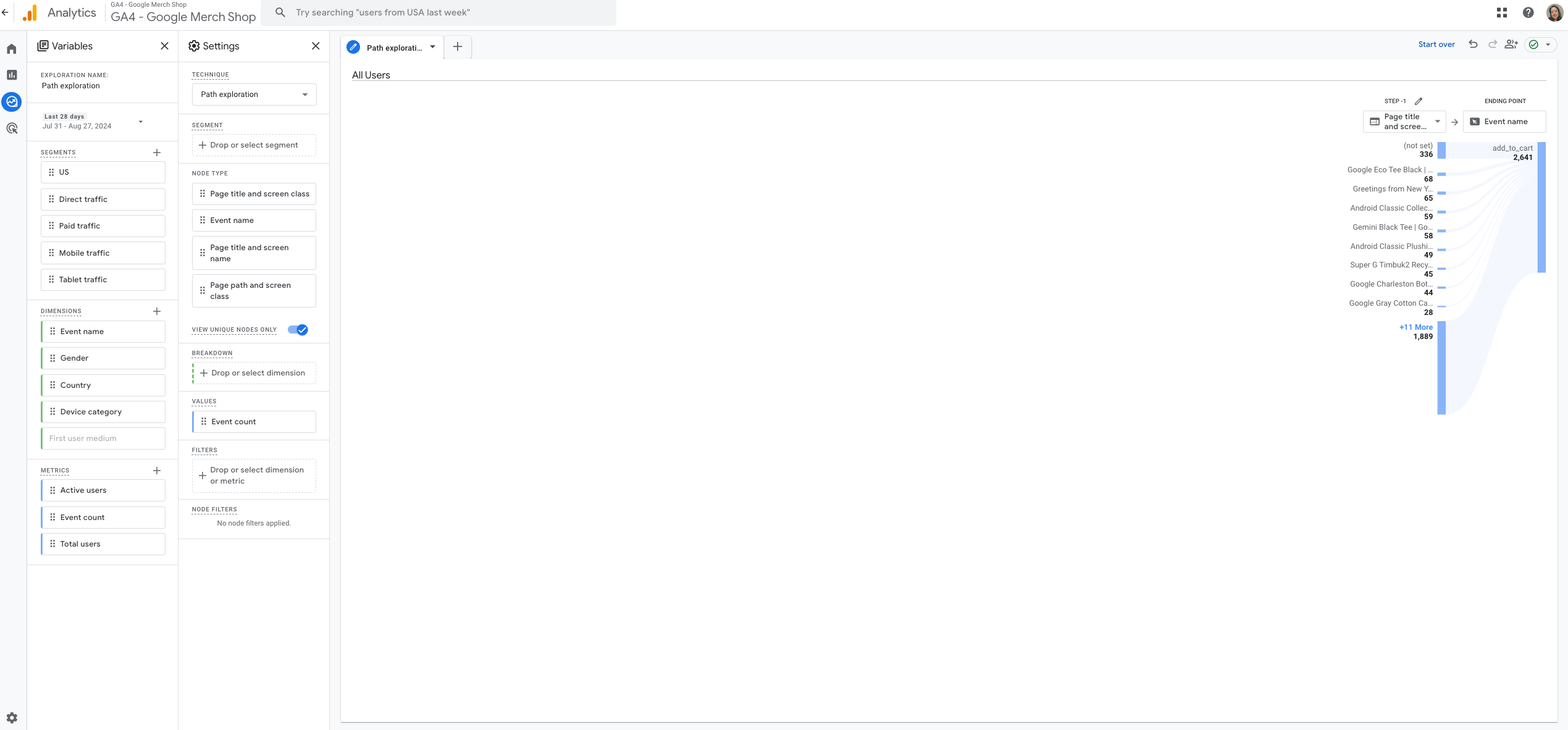Add a new exploration tab
The width and height of the screenshot is (1568, 730).
[x=458, y=47]
